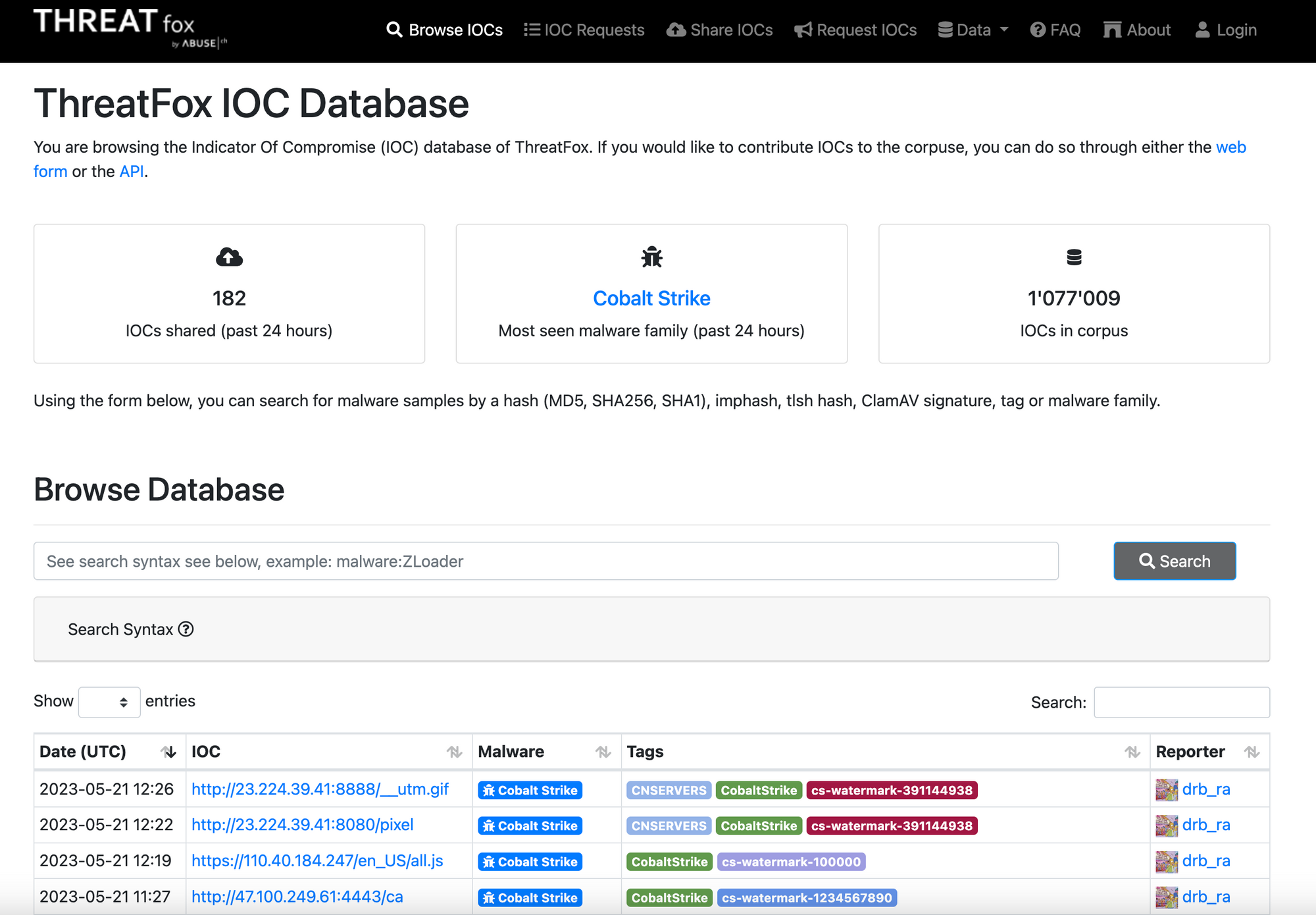The width and height of the screenshot is (1316, 915).
Task: Open the About page
Action: 1136,30
